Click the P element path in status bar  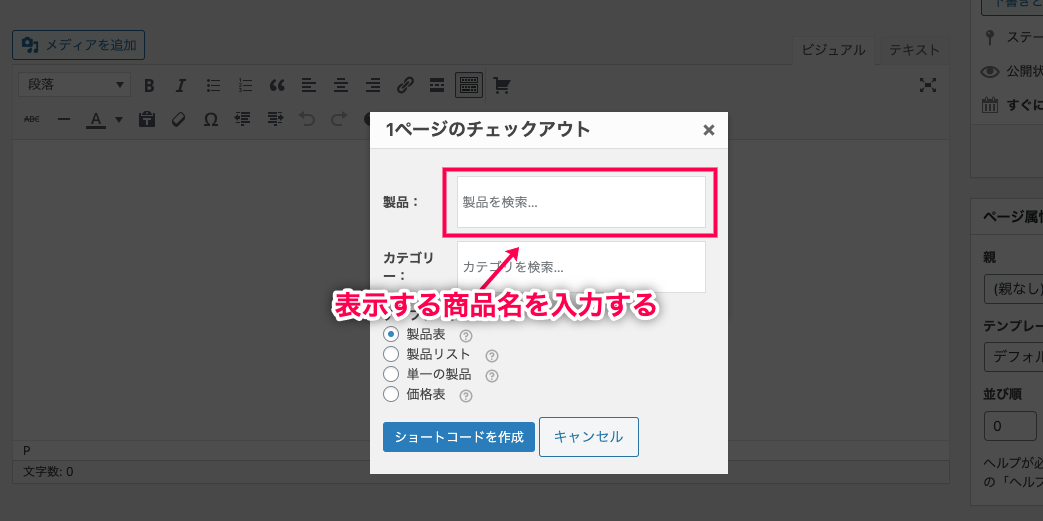(x=27, y=450)
